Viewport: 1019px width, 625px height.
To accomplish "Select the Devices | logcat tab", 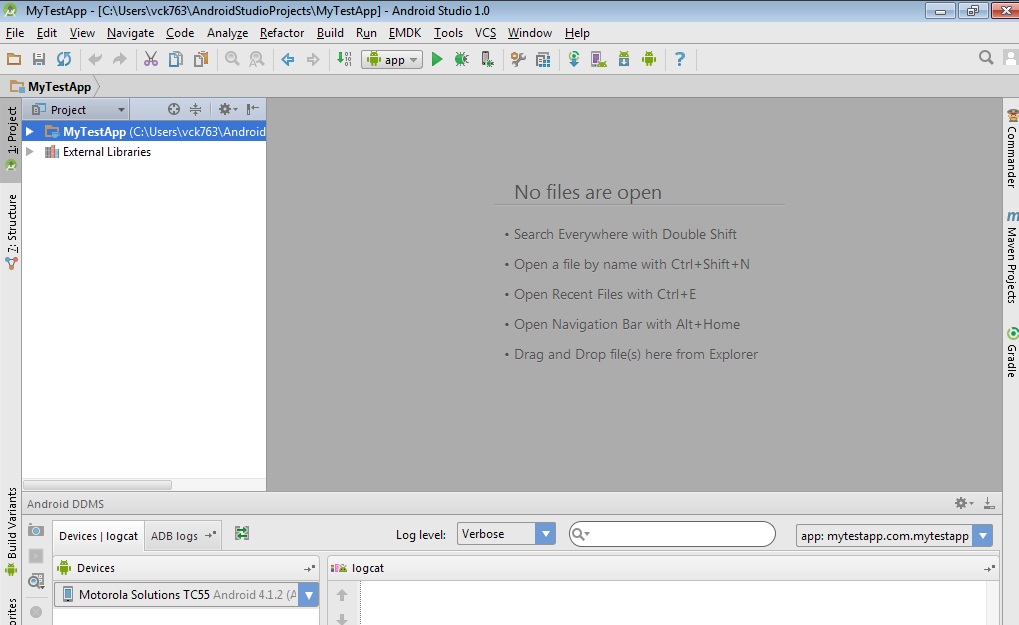I will [x=98, y=536].
